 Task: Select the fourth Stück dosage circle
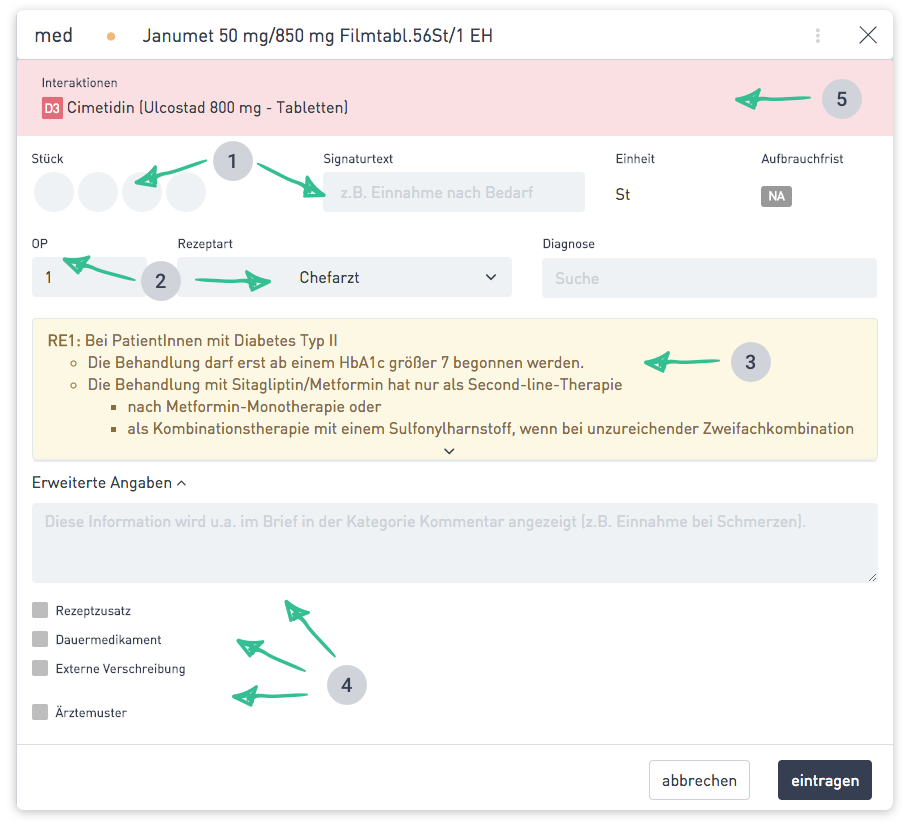point(186,192)
